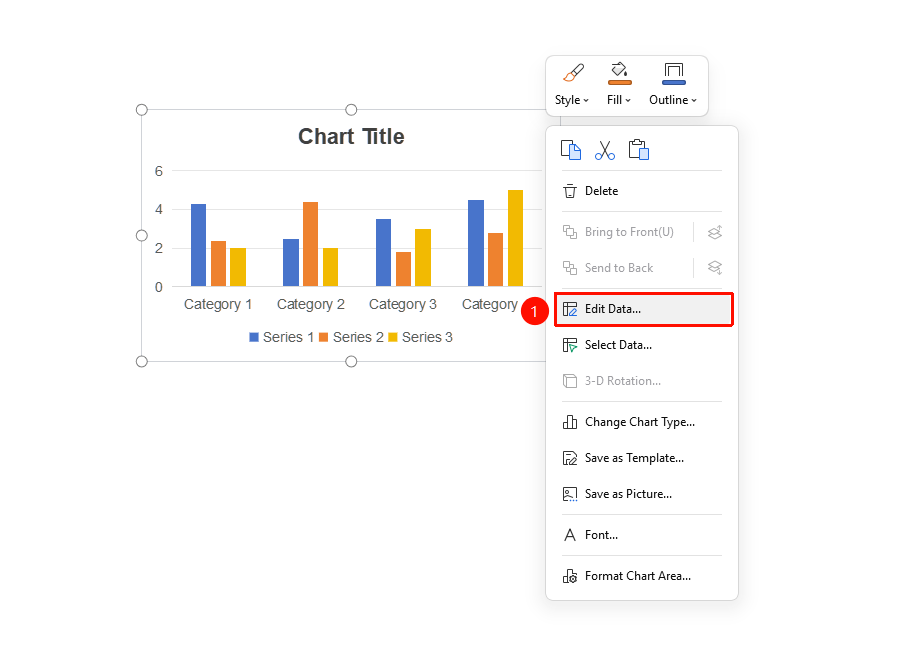Click the Category 1 axis label

click(x=218, y=305)
